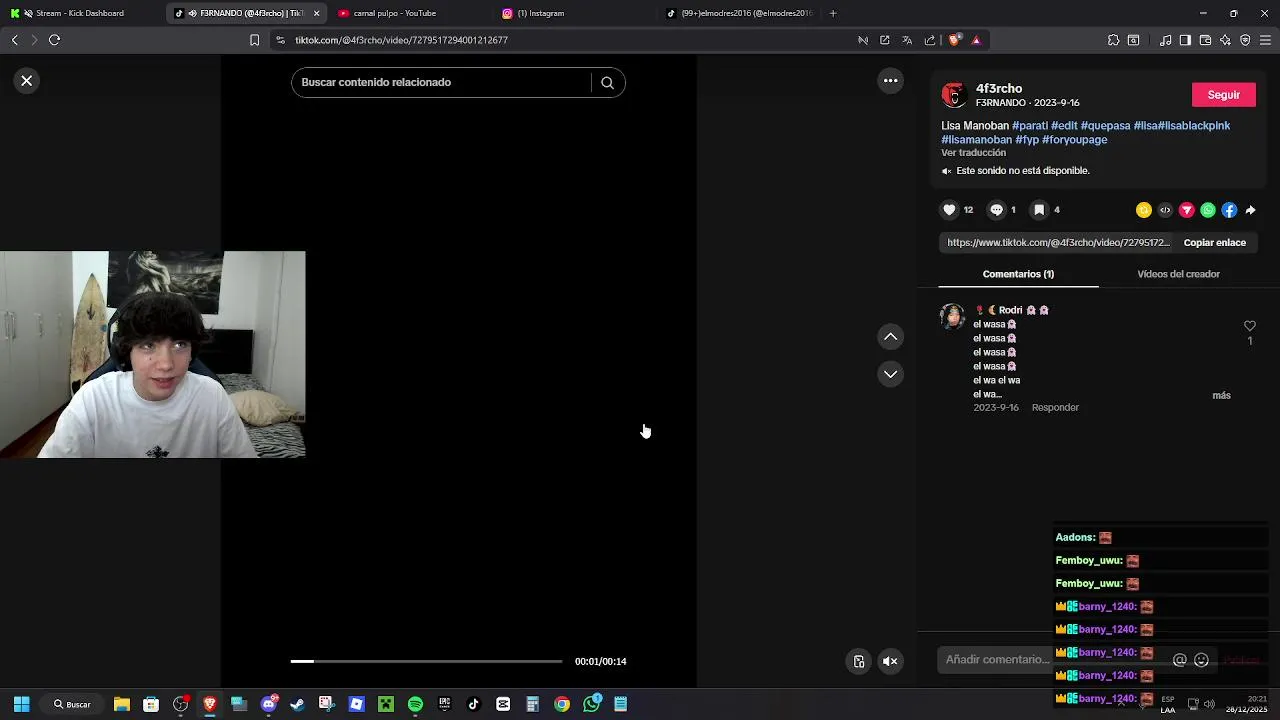
Task: Seek on the video progress bar
Action: coord(426,661)
